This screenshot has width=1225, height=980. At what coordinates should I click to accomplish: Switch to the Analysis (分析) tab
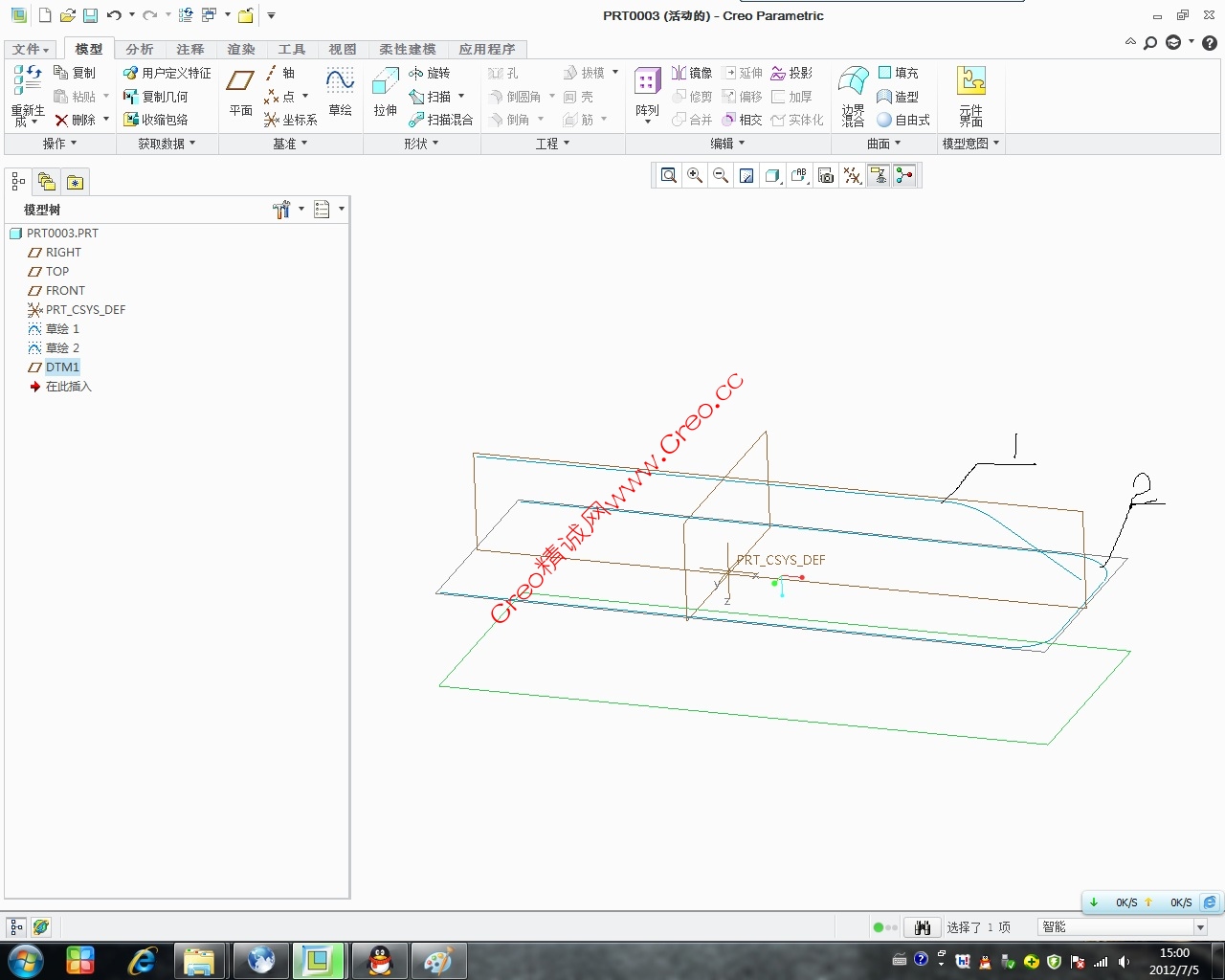click(x=139, y=49)
